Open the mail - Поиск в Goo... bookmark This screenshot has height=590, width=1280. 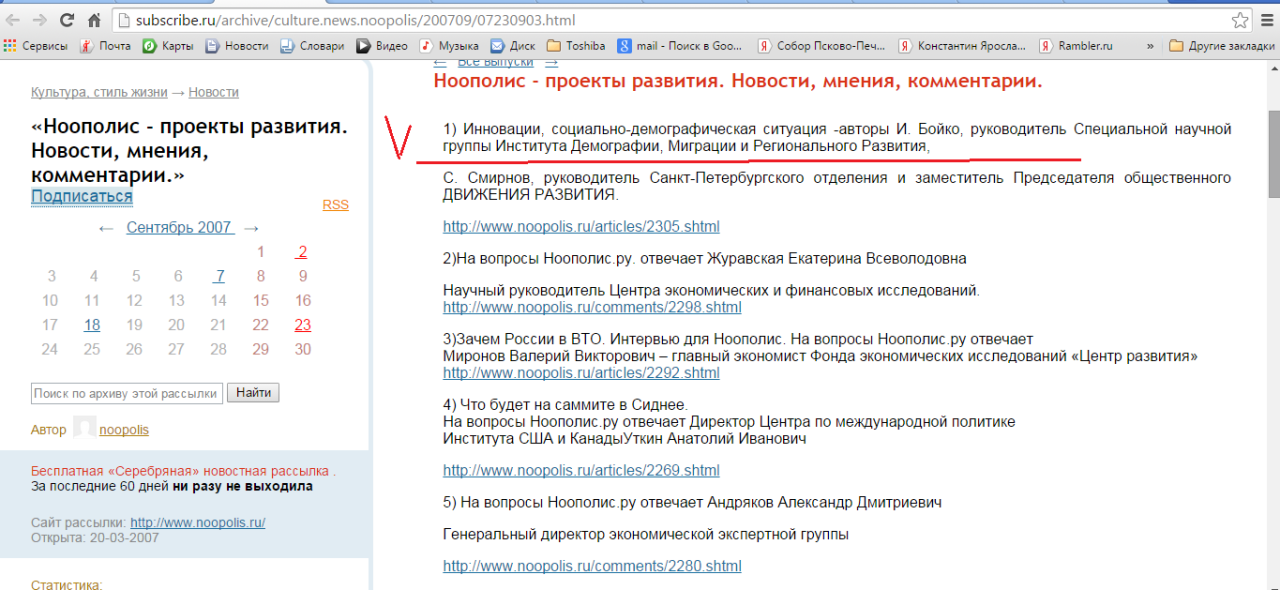[680, 45]
